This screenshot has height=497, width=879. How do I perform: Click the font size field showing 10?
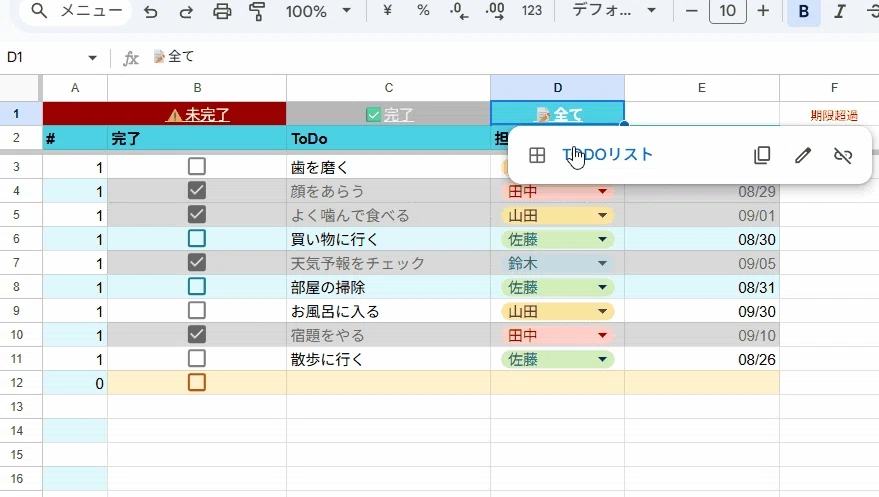pos(728,11)
